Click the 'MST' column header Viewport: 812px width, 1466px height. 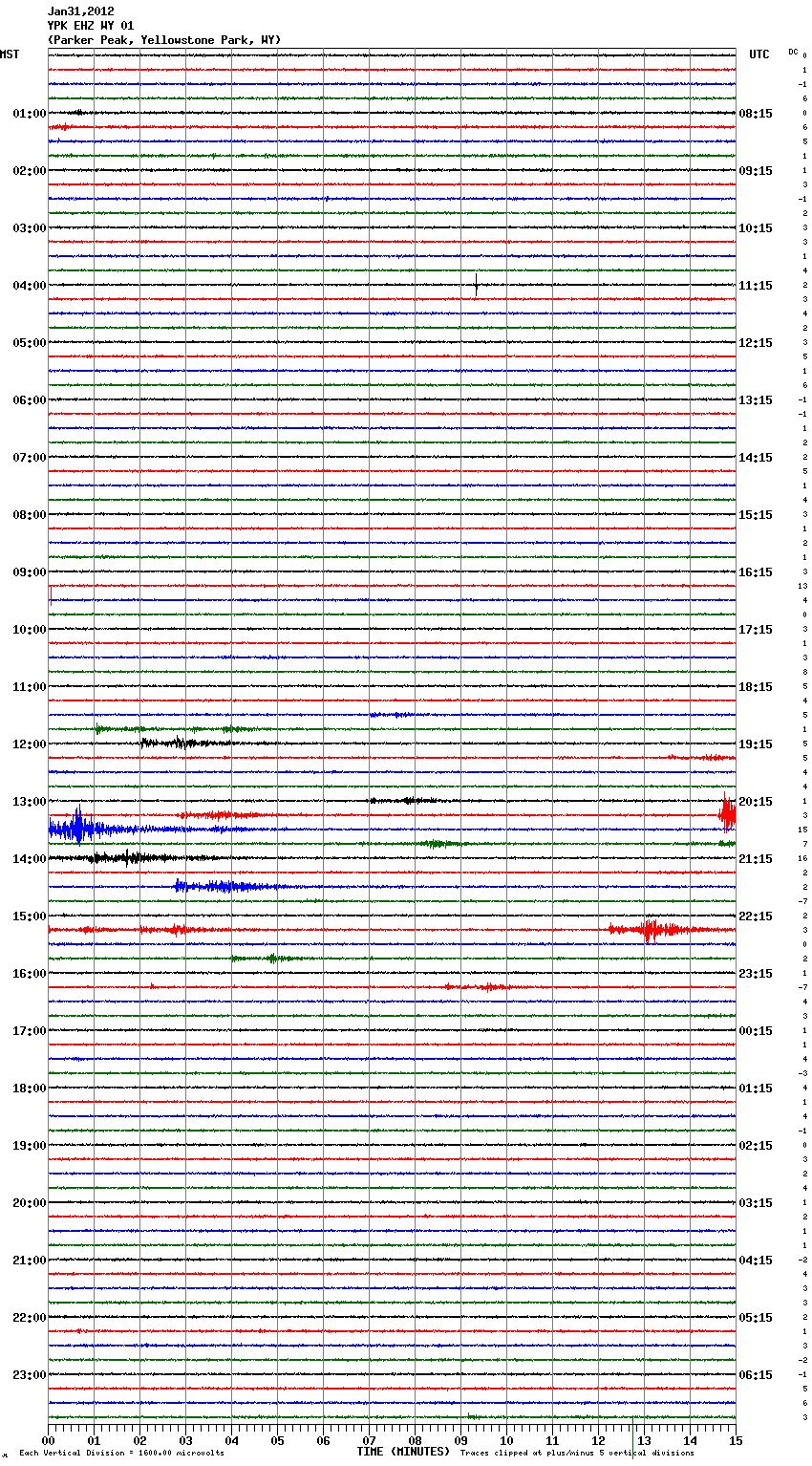coord(10,54)
